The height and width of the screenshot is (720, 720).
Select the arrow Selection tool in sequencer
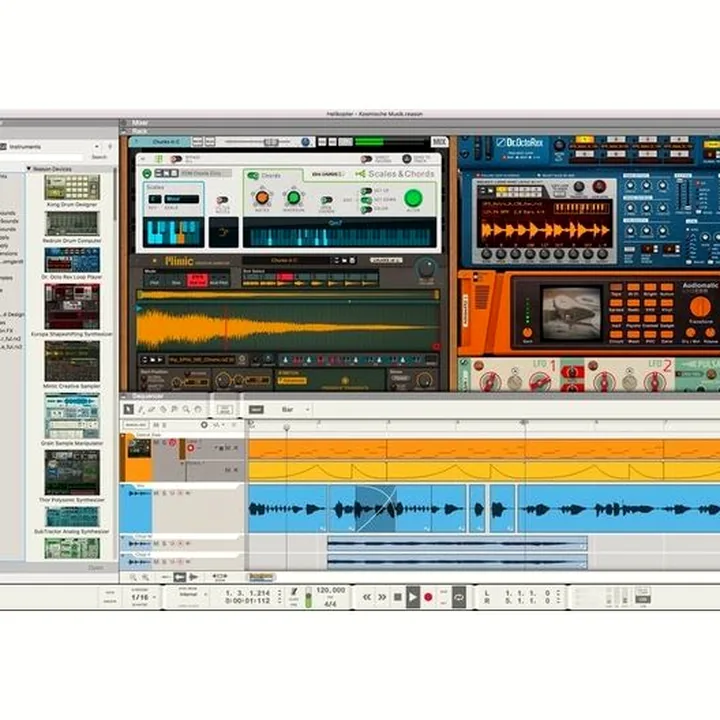coord(128,409)
